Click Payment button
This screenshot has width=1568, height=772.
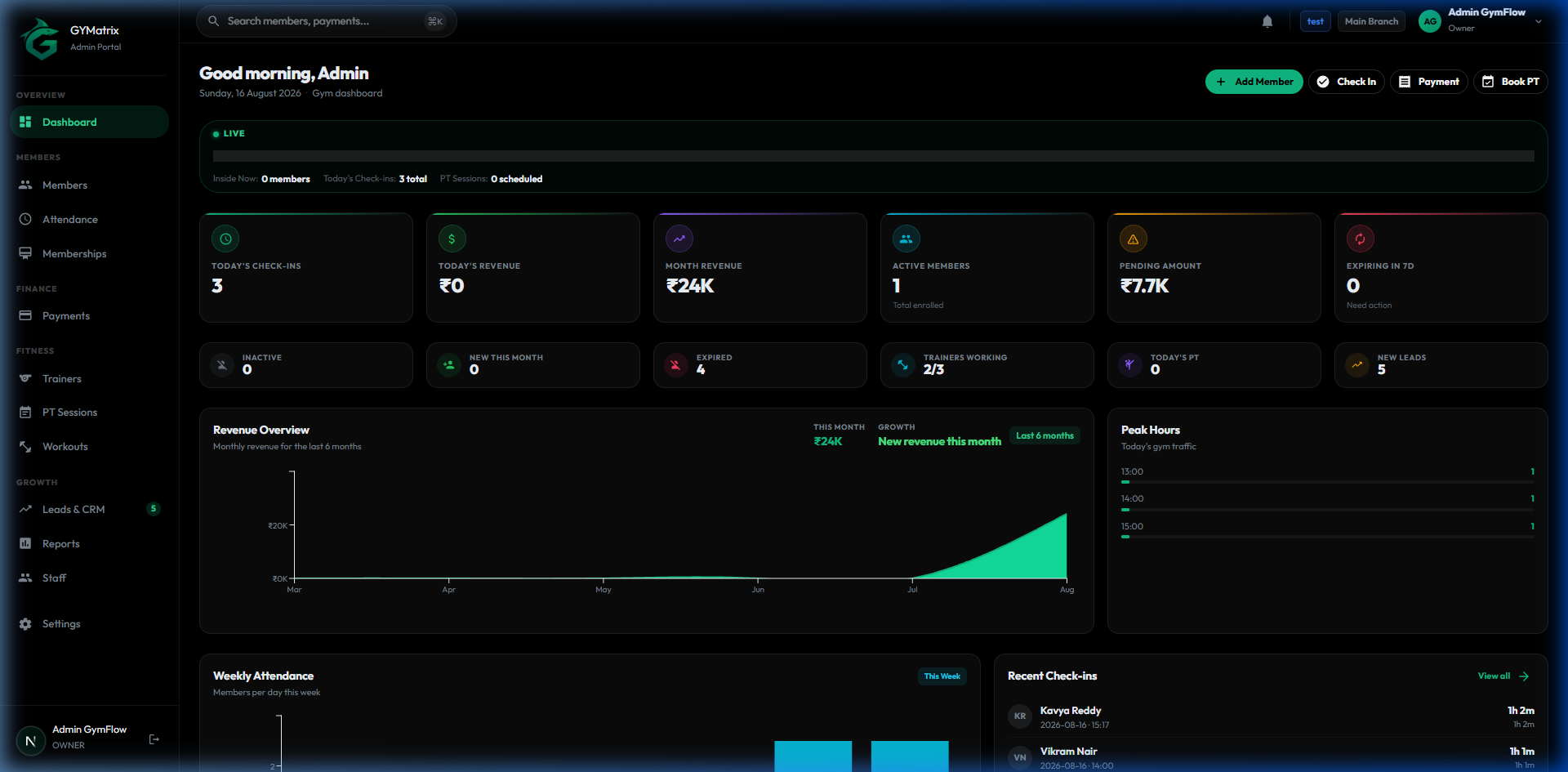coord(1428,82)
